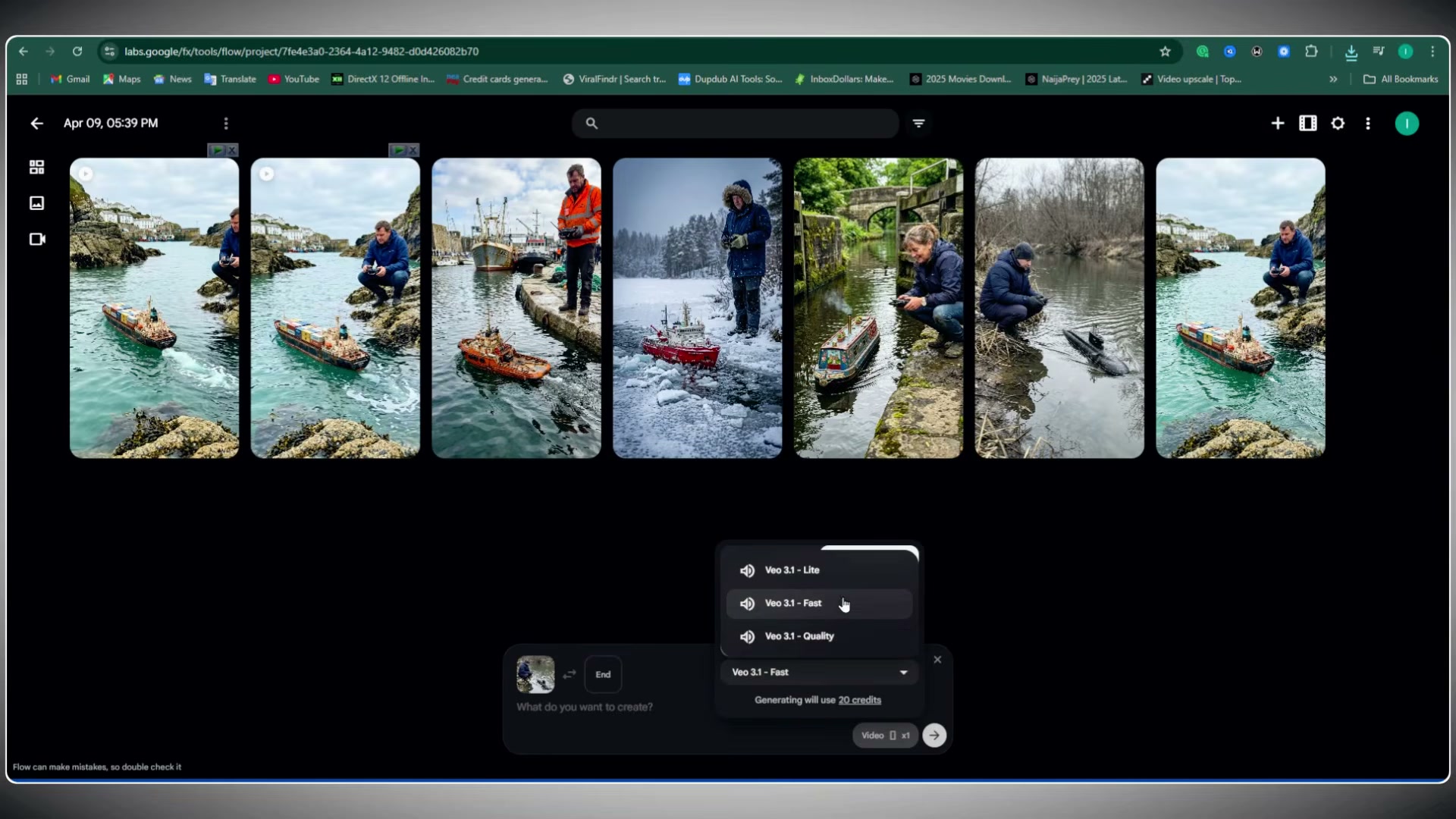Submit the prompt with arrow button

click(x=934, y=736)
